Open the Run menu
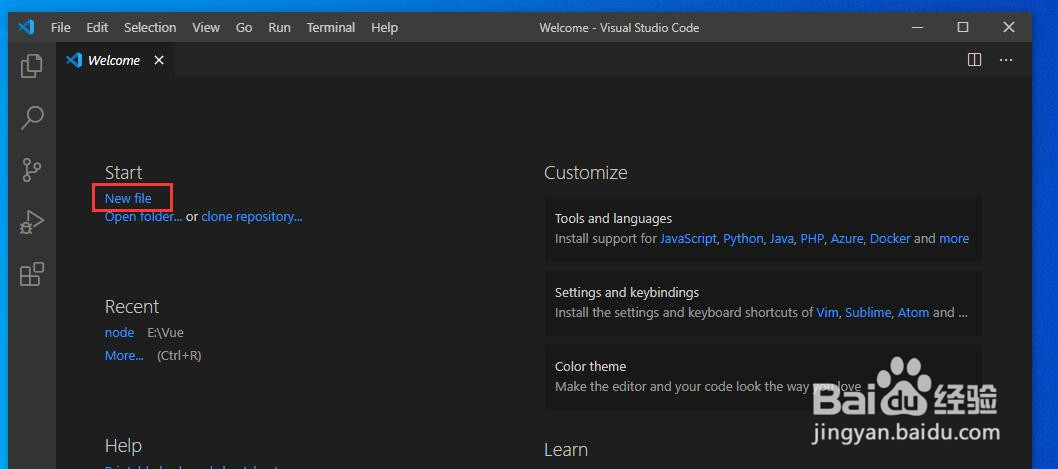Screen dimensions: 1058x469 tap(279, 28)
